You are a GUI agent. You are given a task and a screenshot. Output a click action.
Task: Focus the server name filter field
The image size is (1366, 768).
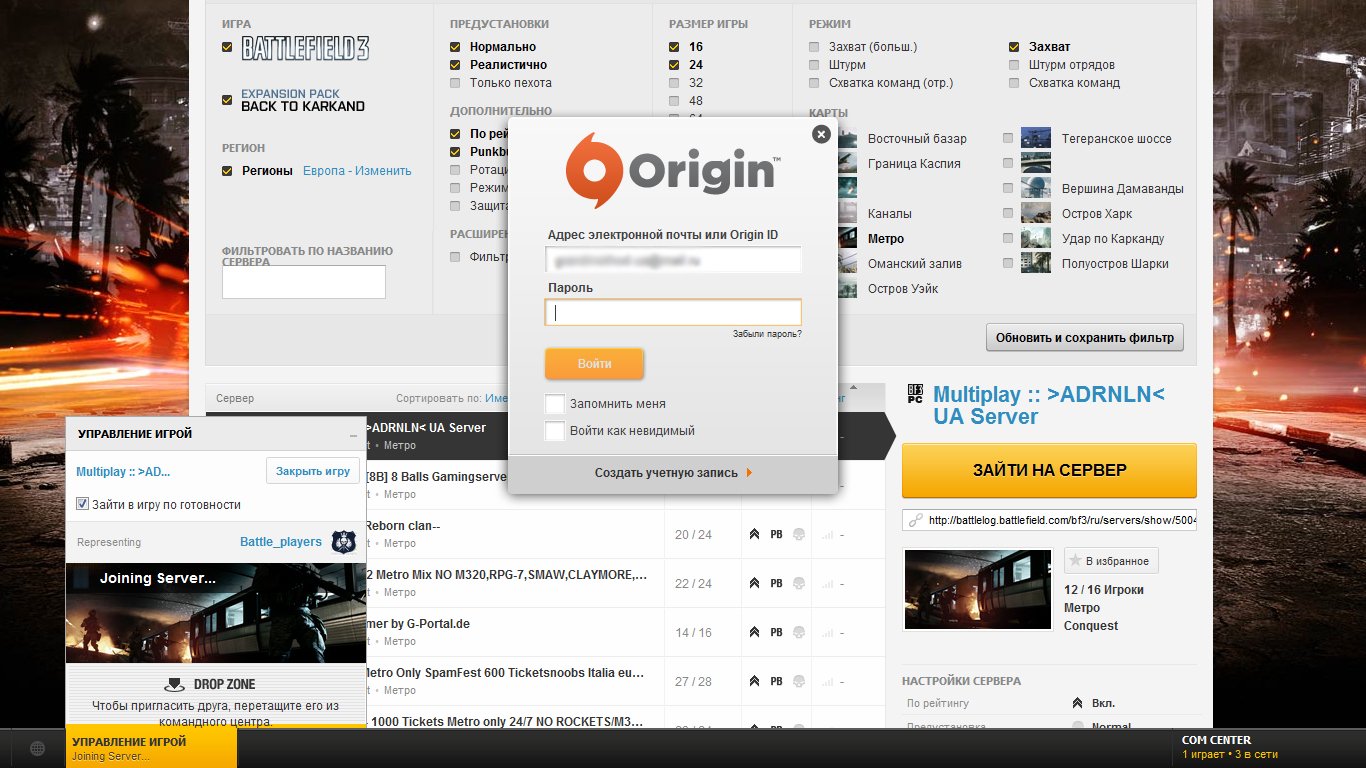coord(304,282)
